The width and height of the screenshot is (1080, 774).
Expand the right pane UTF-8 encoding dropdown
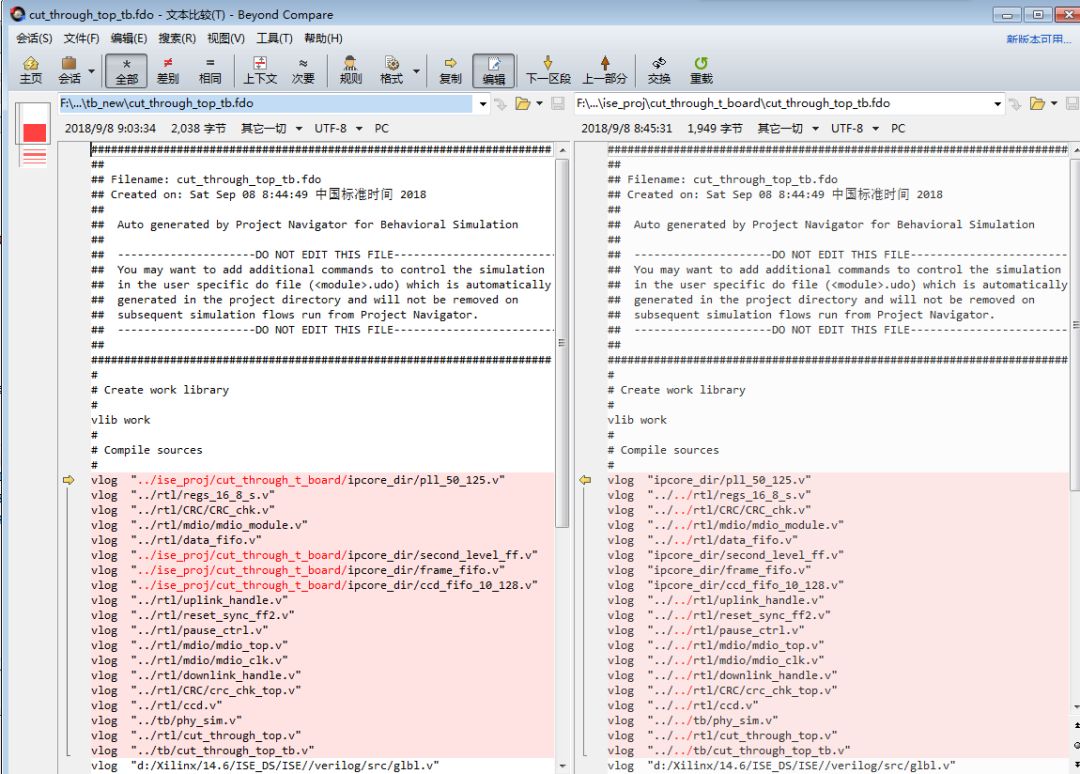(875, 129)
